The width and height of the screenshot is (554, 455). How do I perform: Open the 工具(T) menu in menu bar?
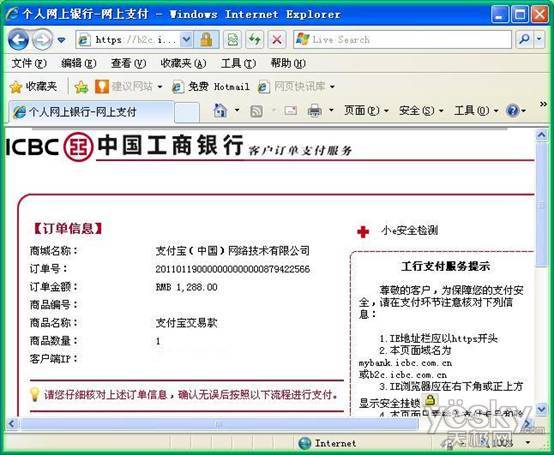238,64
